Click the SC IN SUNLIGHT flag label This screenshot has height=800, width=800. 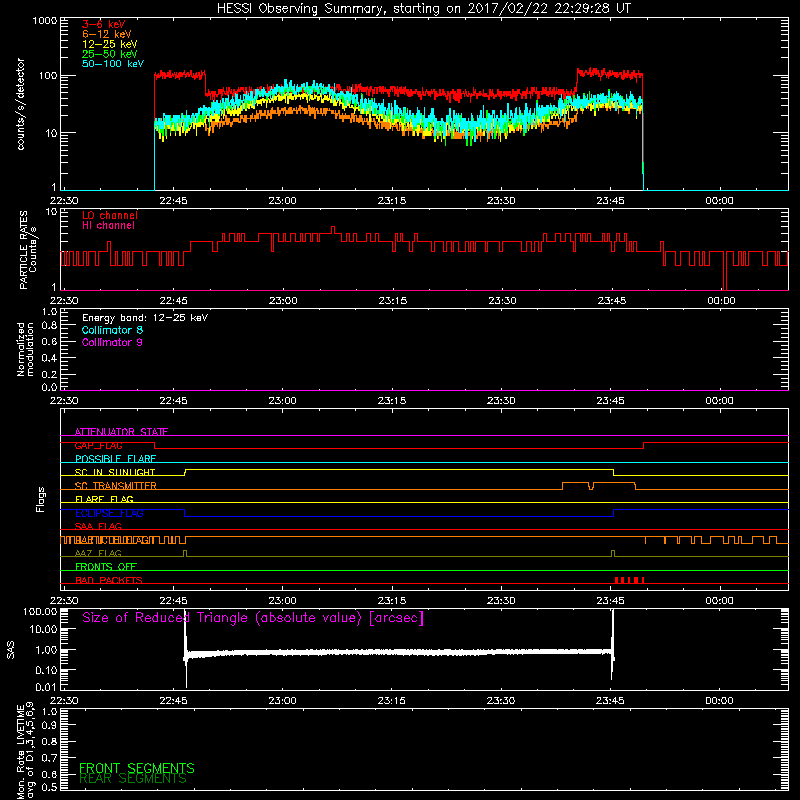tap(115, 472)
